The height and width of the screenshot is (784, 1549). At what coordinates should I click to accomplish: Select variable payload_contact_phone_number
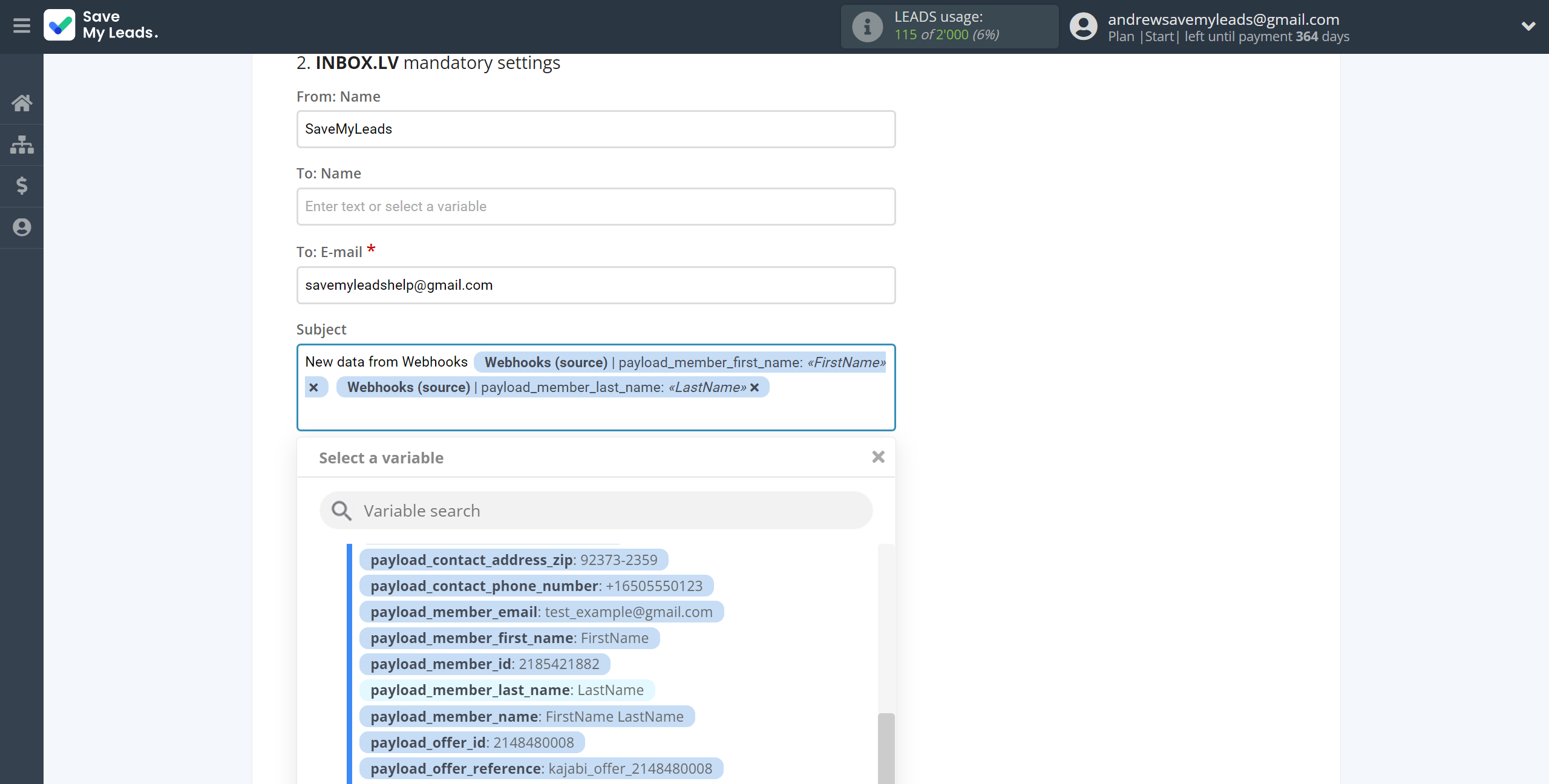(536, 586)
